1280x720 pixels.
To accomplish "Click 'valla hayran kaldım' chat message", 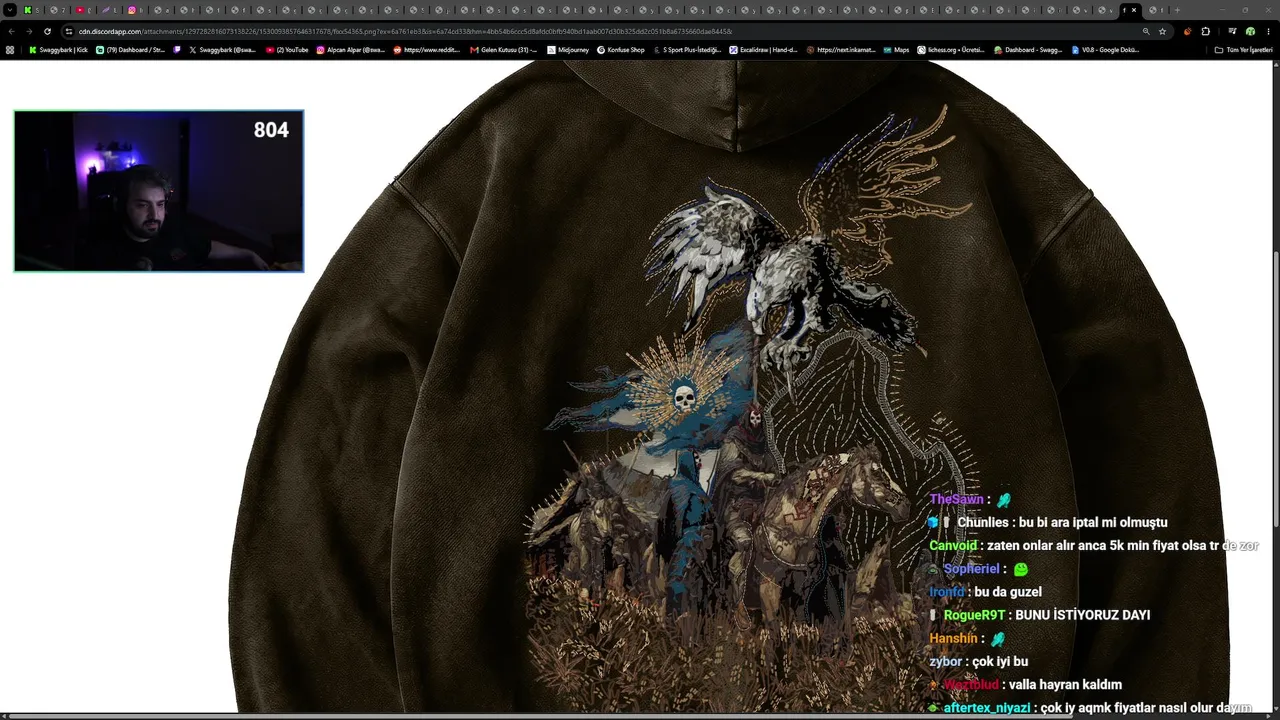I will pos(1066,685).
